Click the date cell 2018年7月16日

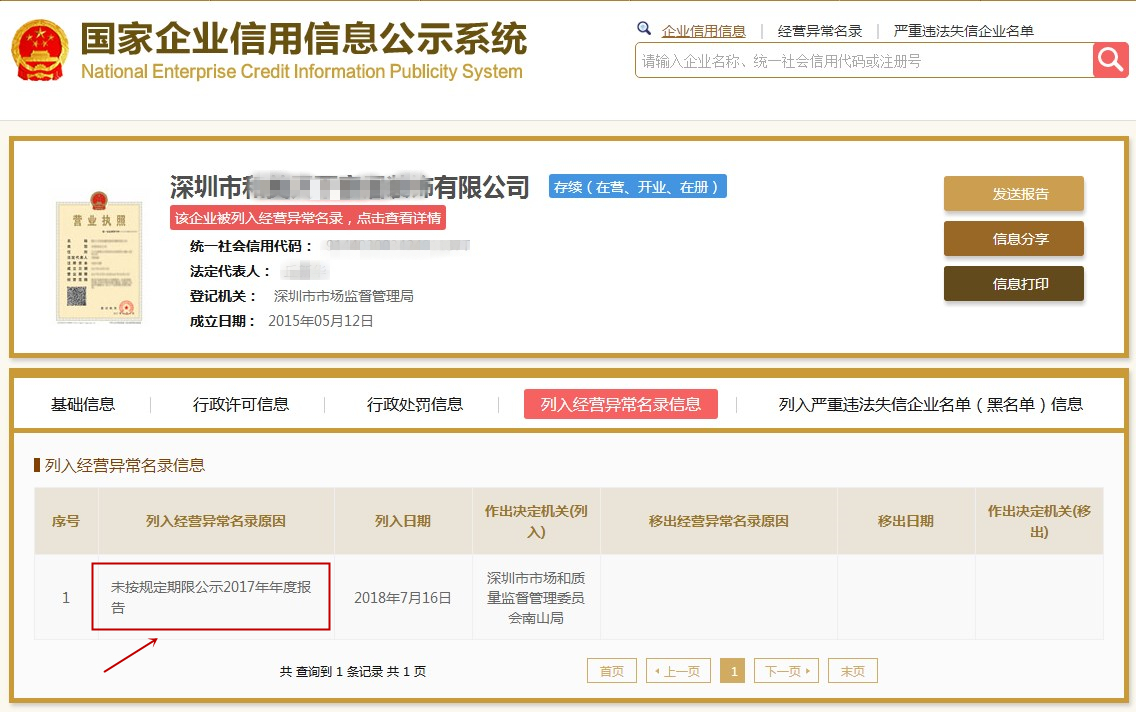403,598
